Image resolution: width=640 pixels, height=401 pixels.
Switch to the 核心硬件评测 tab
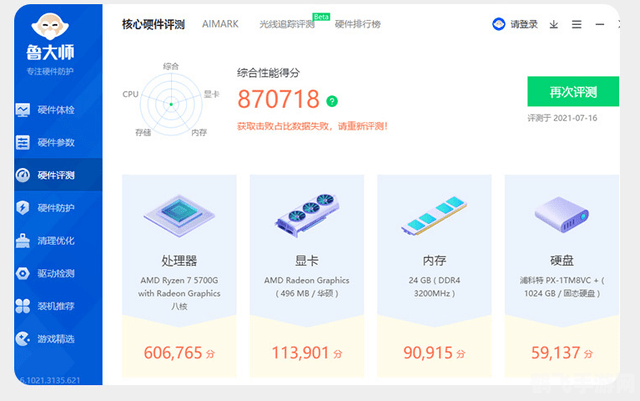click(153, 25)
